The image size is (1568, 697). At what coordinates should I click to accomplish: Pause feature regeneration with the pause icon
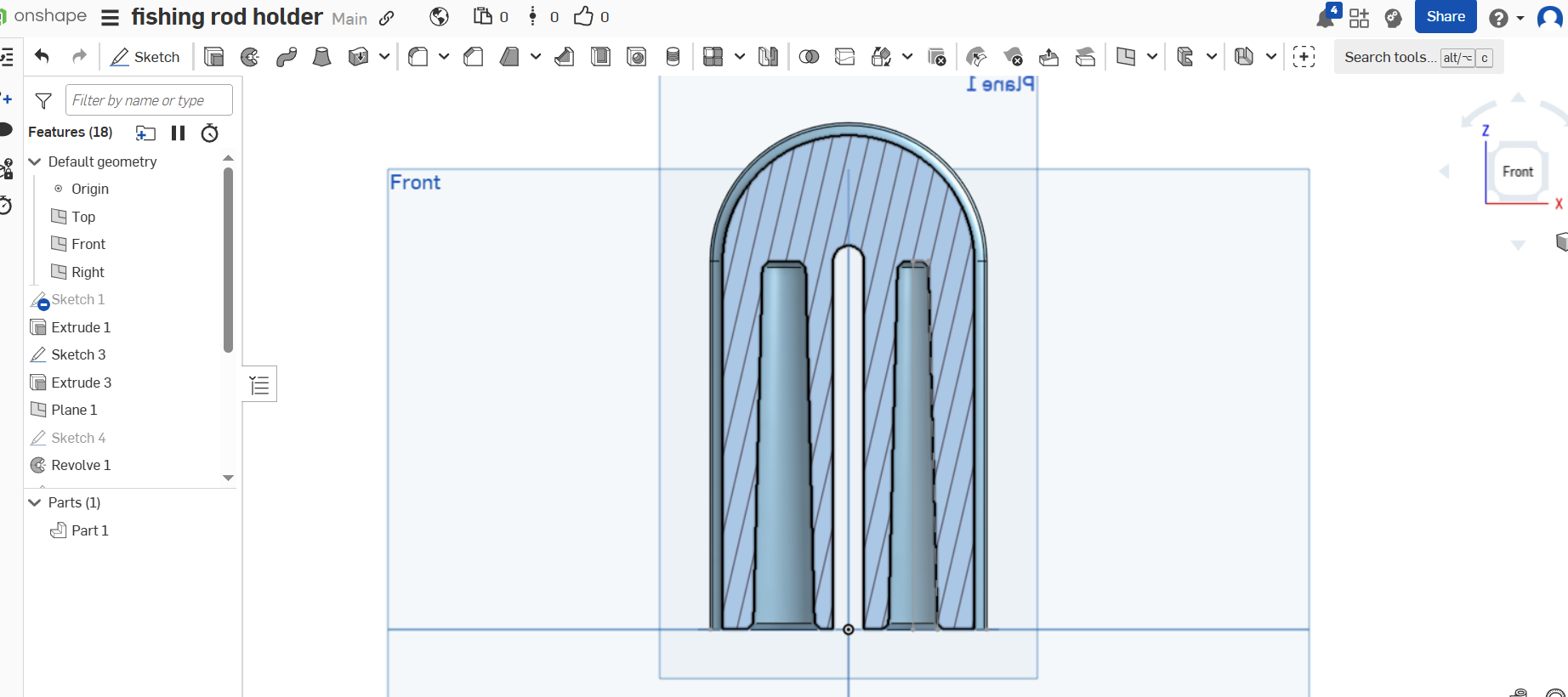click(x=178, y=133)
